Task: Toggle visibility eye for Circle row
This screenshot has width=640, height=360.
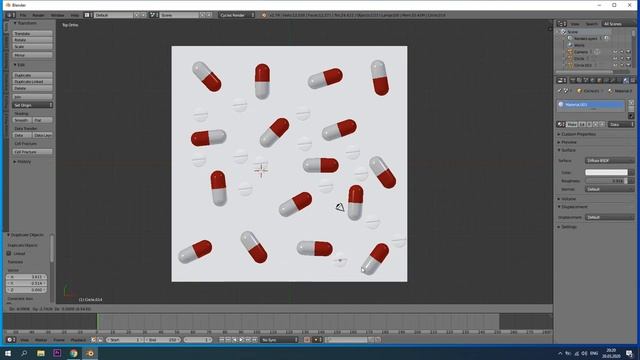Action: (615, 58)
